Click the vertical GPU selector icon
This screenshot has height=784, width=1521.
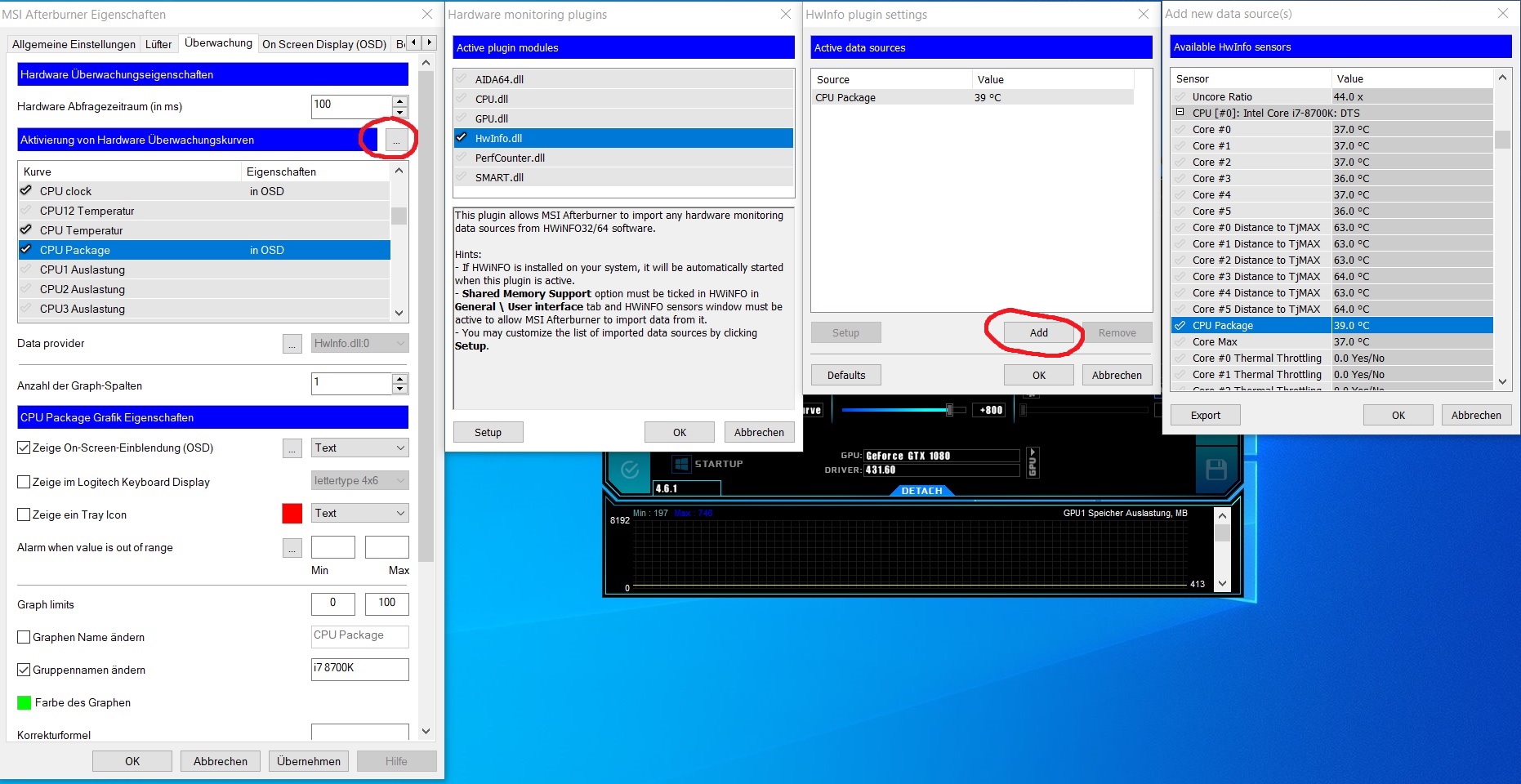point(1032,462)
